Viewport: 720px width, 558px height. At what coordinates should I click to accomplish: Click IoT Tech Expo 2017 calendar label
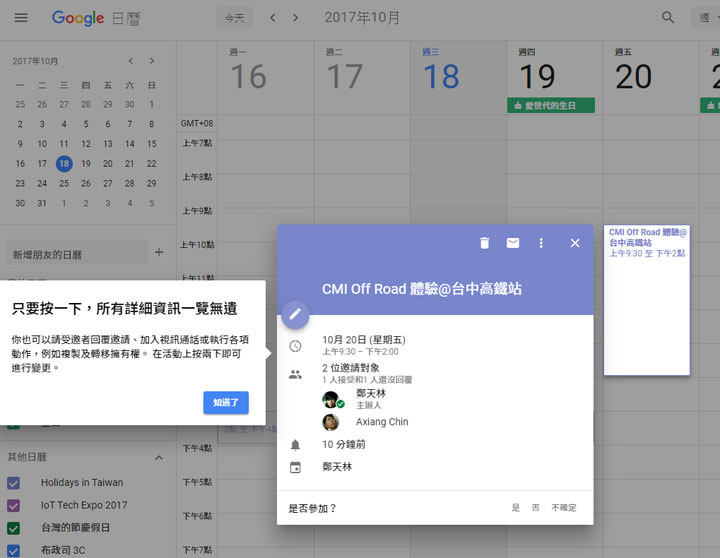[x=84, y=505]
